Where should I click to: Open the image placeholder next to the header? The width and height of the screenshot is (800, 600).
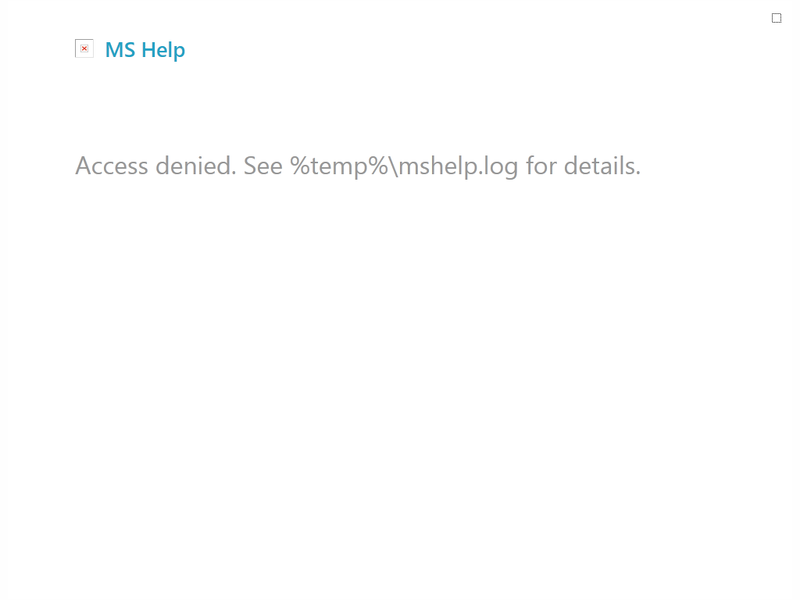[83, 47]
